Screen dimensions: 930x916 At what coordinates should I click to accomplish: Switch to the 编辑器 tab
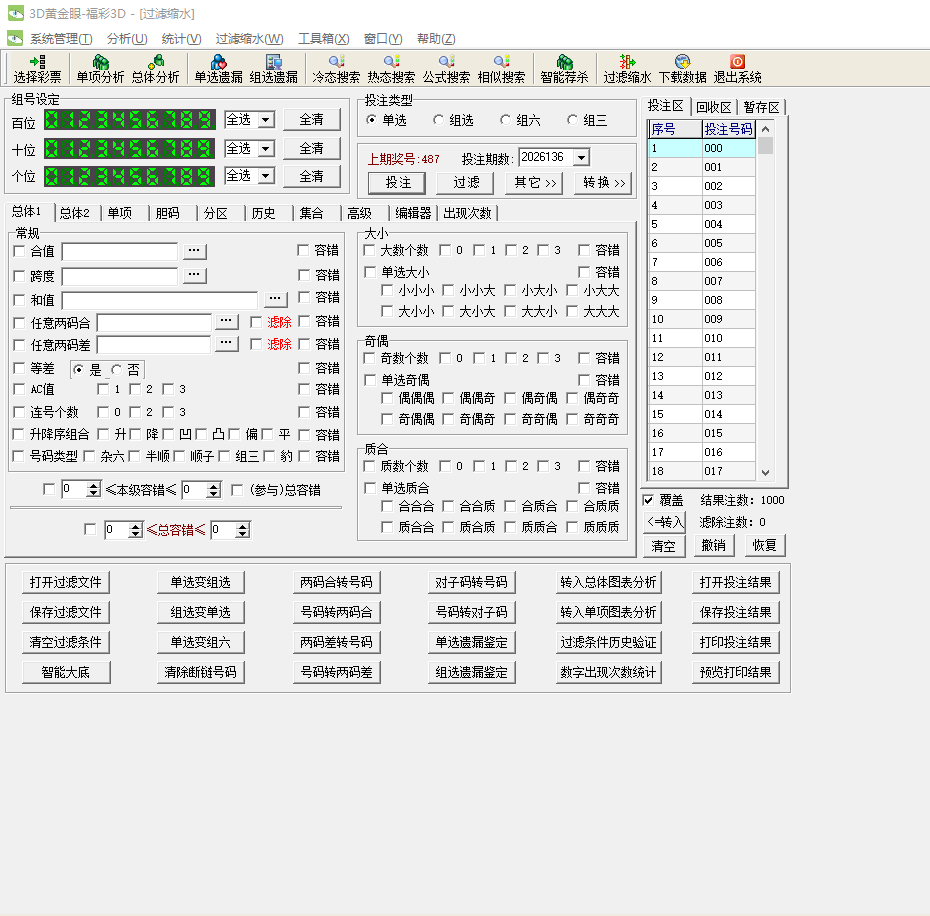pyautogui.click(x=413, y=213)
